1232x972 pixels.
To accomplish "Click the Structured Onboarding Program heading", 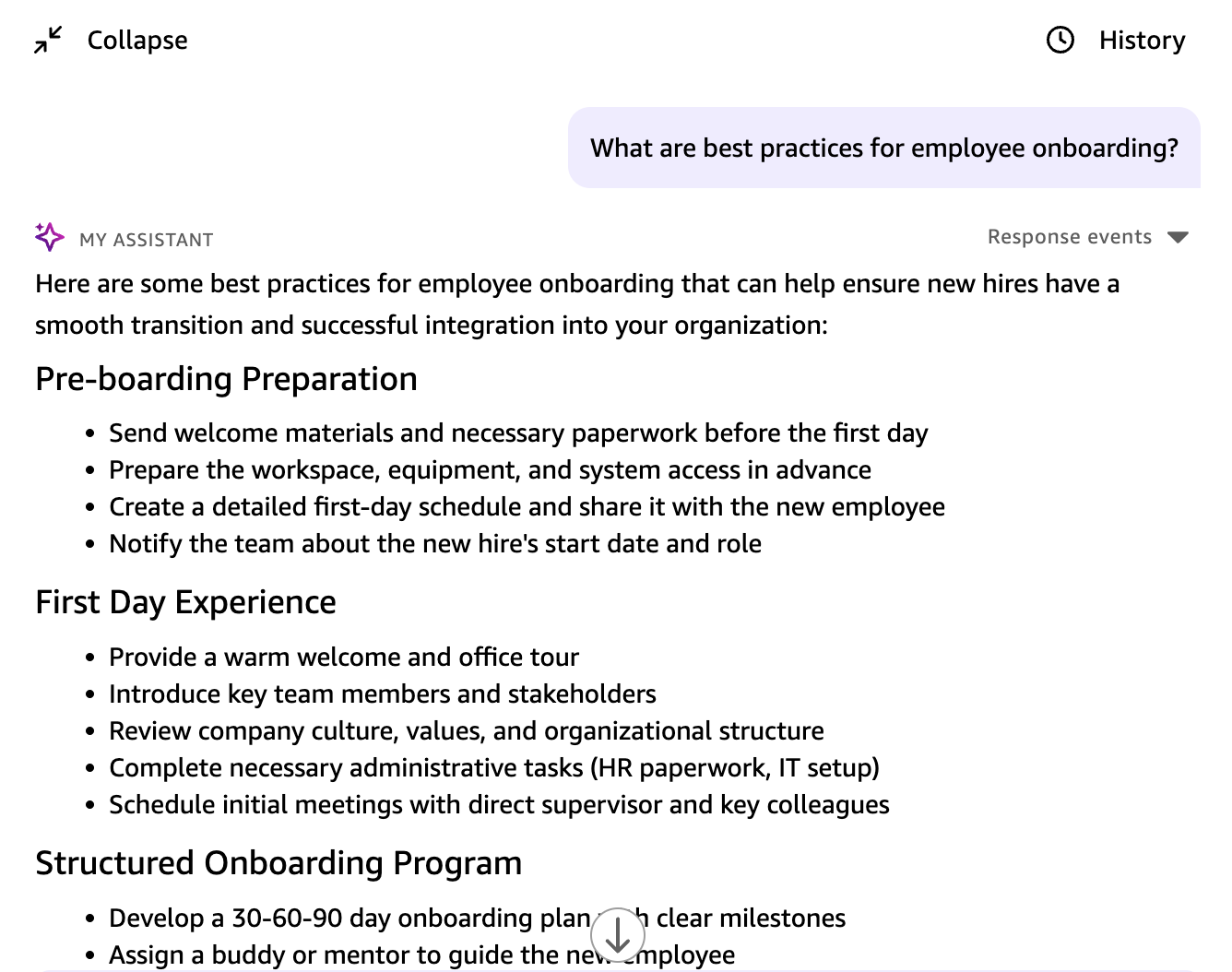I will [x=278, y=863].
